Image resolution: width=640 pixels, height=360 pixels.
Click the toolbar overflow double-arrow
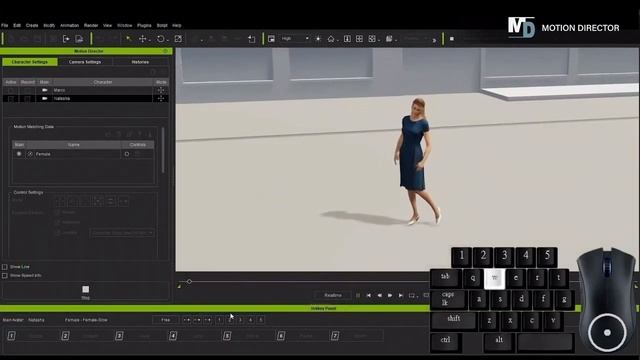point(434,40)
